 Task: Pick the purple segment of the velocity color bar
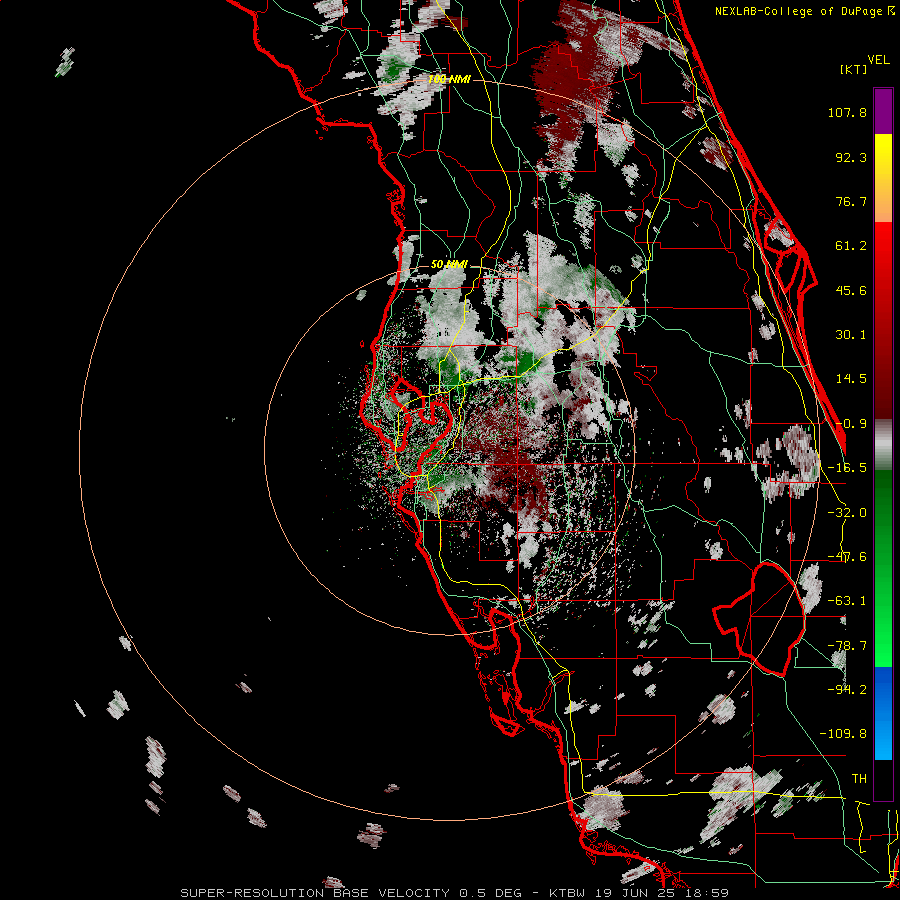pos(883,111)
